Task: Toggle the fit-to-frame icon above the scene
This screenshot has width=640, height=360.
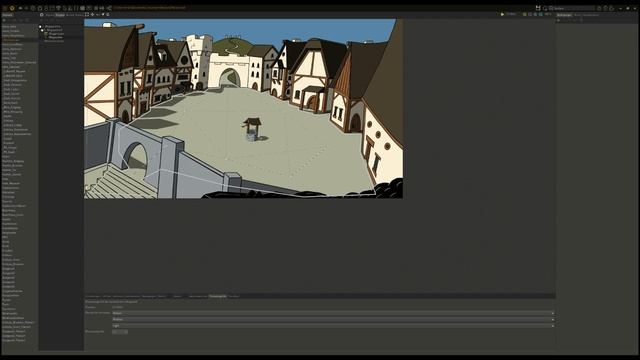Action: coord(87,14)
